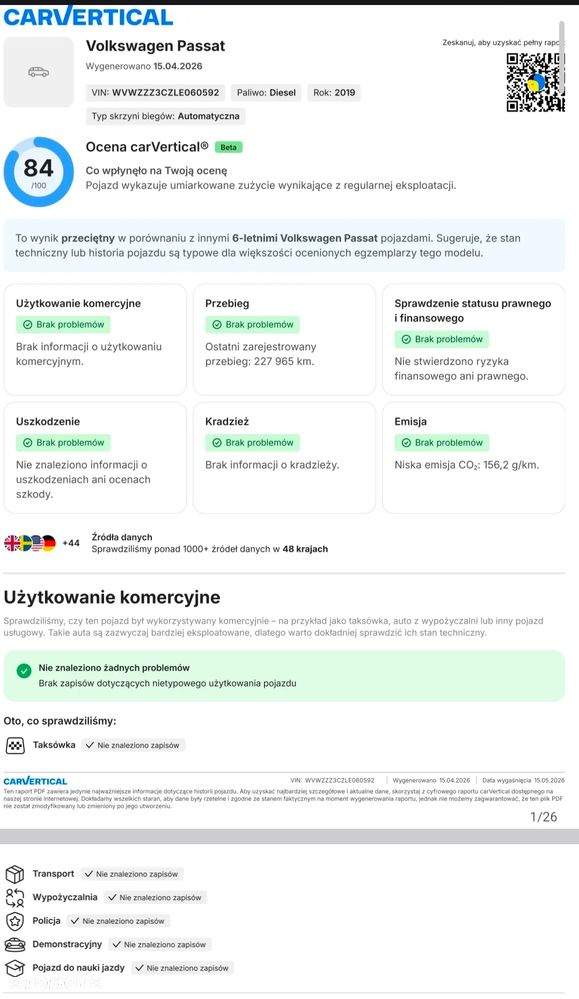Select the Beta badge next to Ocena carVertical
The image size is (579, 999).
click(229, 147)
